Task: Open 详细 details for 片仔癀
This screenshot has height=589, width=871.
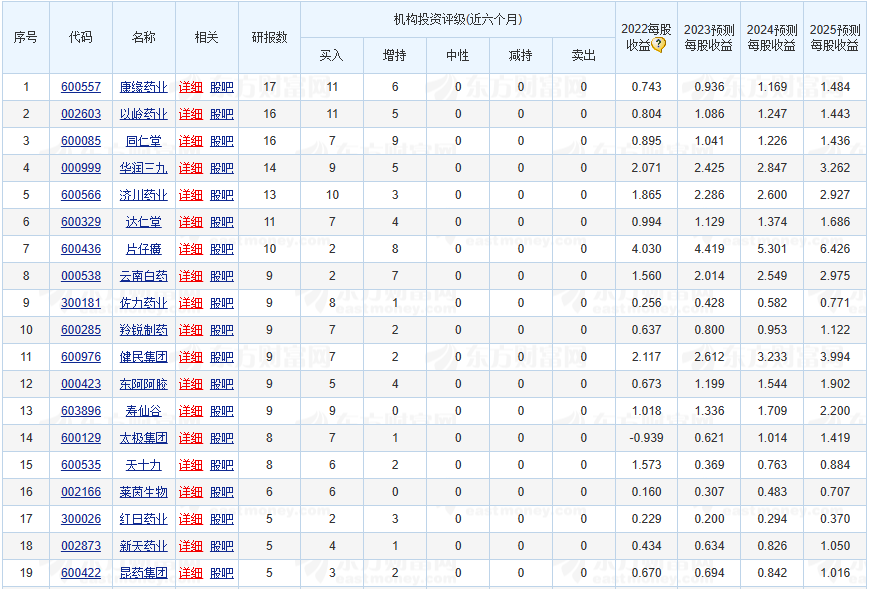Action: click(x=191, y=249)
